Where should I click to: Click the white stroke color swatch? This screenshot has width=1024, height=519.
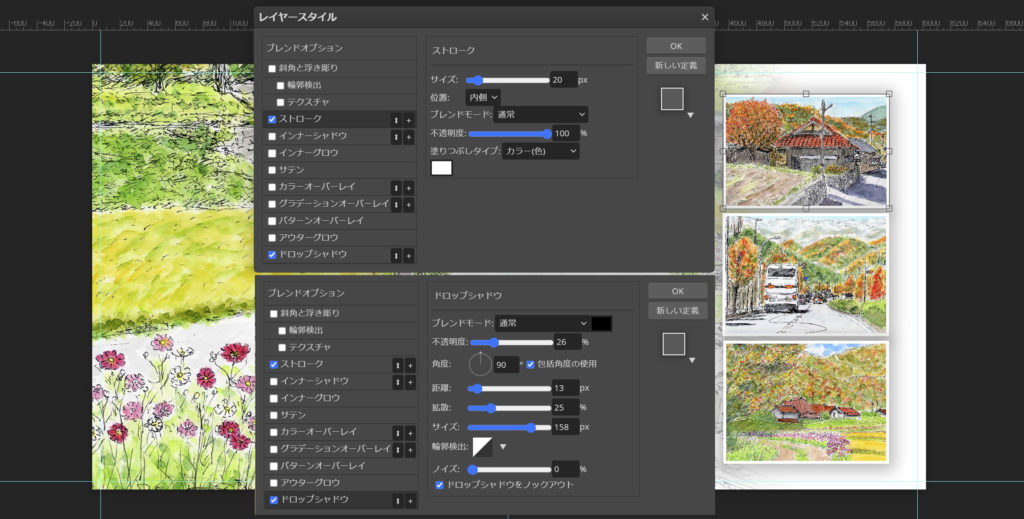(x=441, y=168)
